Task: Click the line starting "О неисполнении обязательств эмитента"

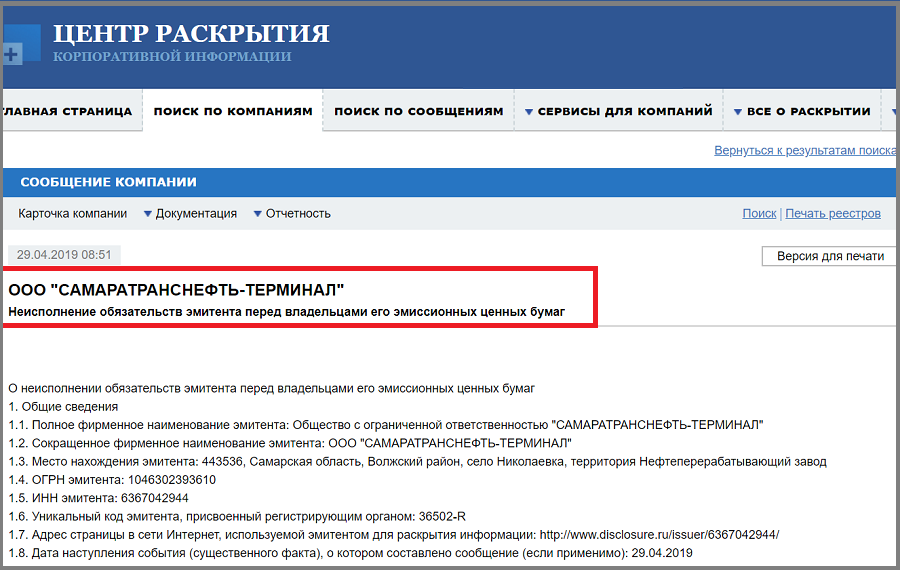Action: point(271,389)
